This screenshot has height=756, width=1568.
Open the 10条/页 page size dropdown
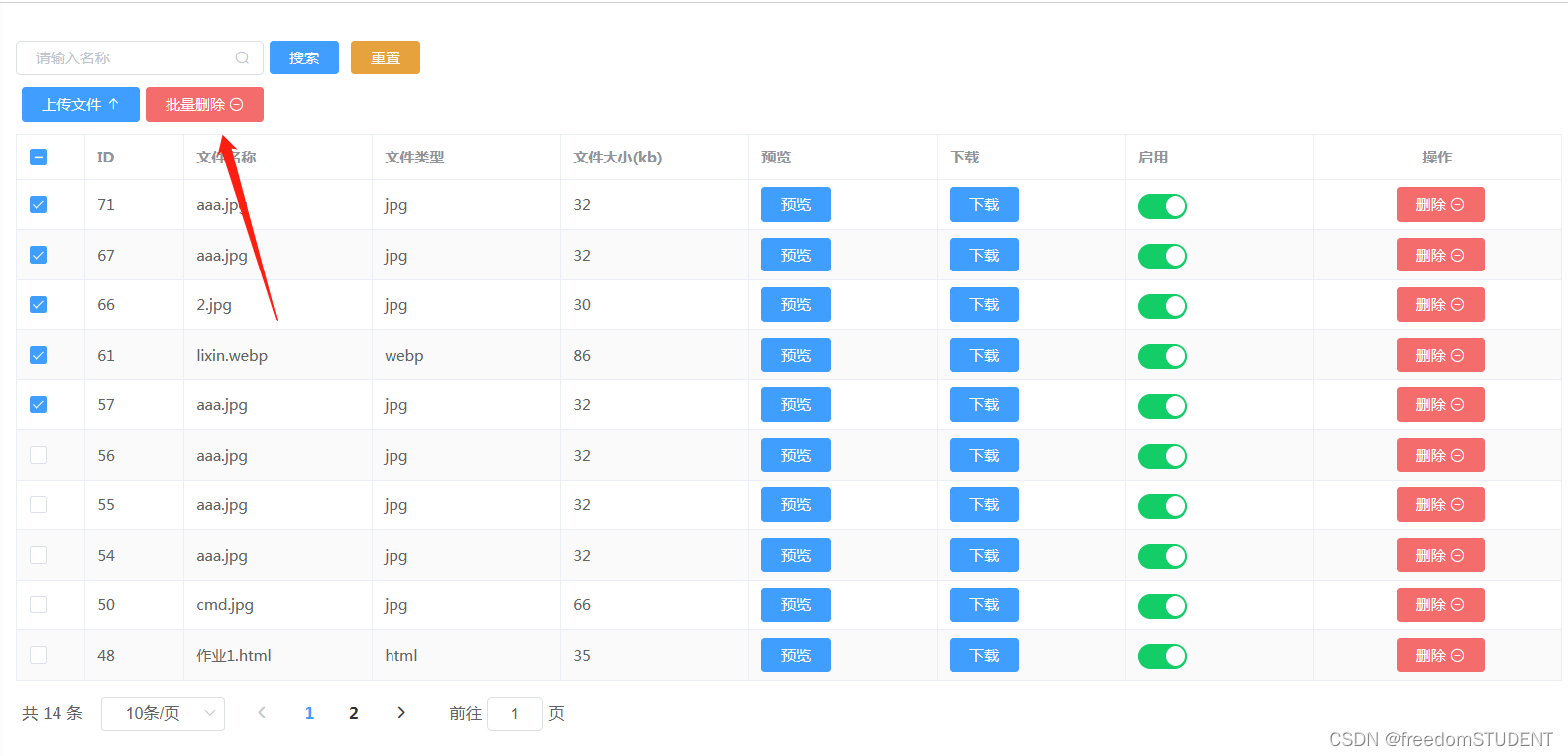[163, 713]
